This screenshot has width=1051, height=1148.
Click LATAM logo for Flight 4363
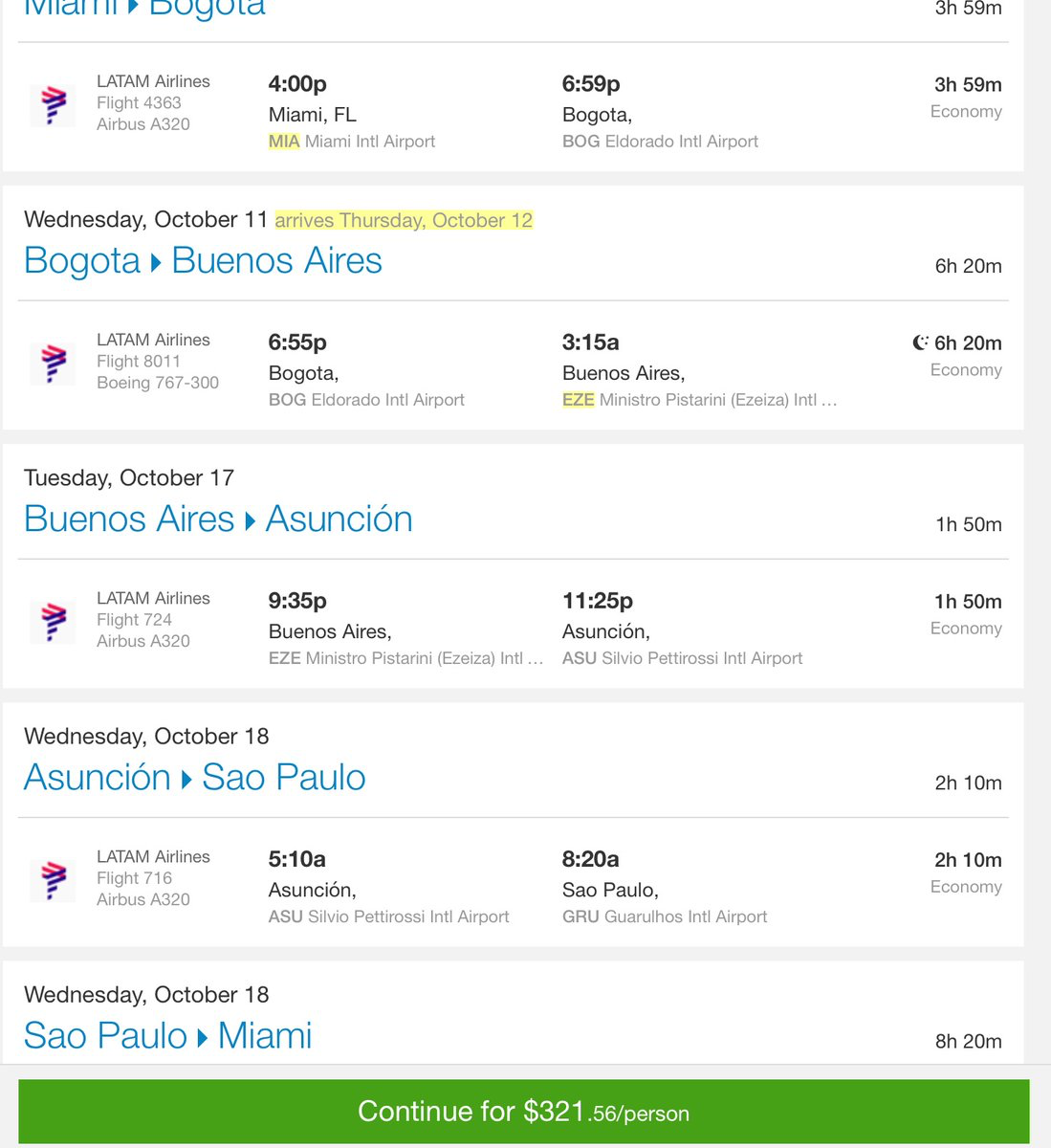pyautogui.click(x=54, y=104)
